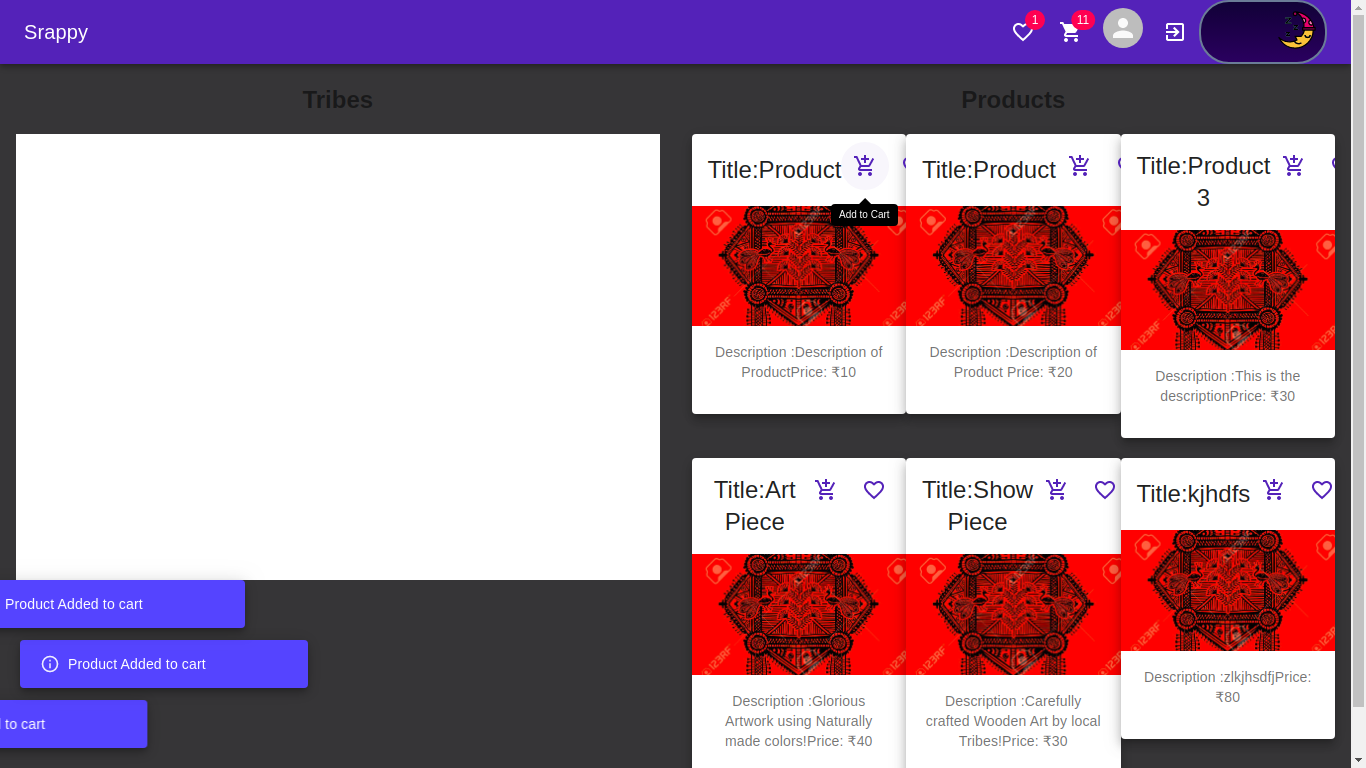Add Art Piece to cart
The width and height of the screenshot is (1366, 768).
tap(825, 490)
